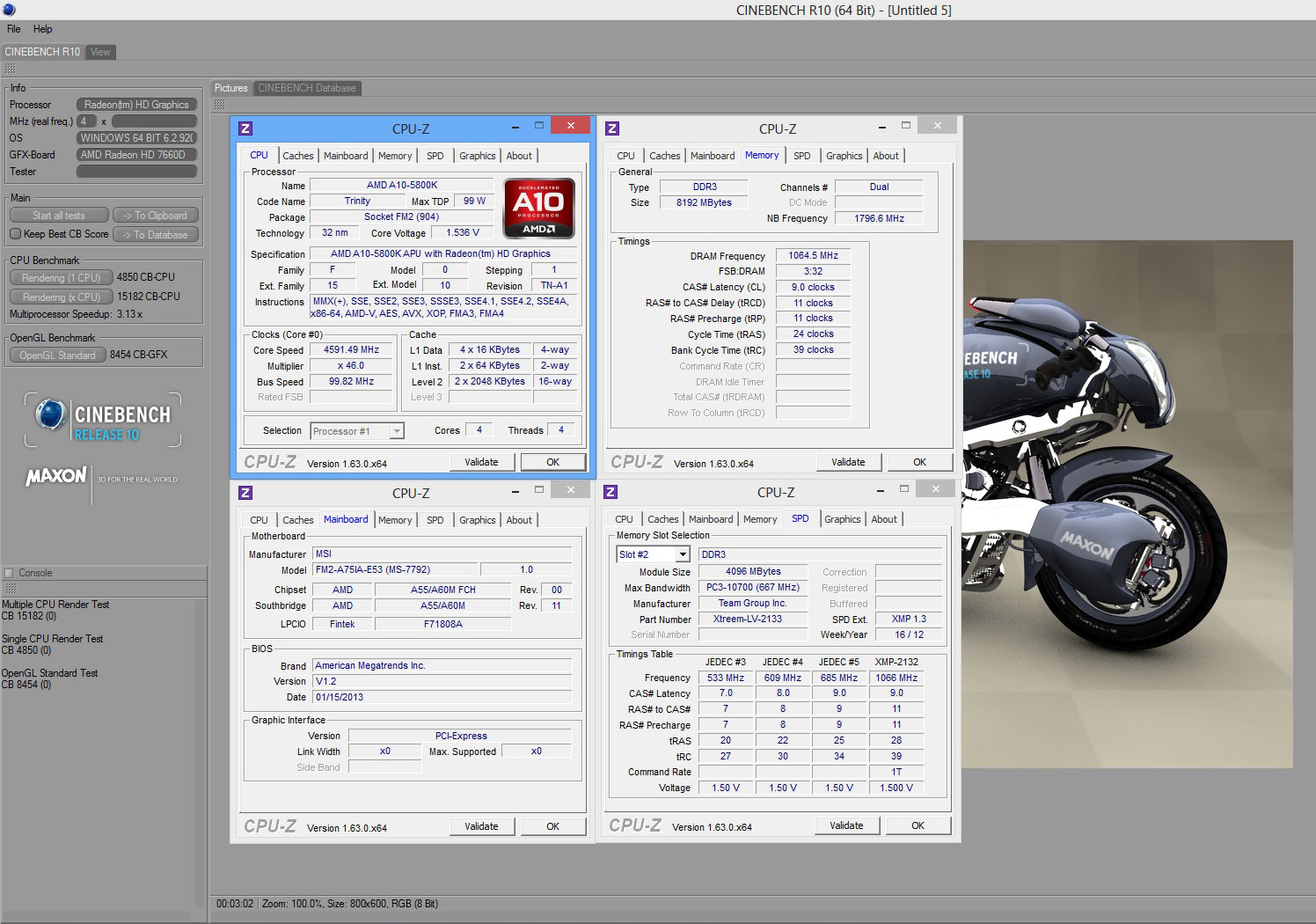Select the View tab next to CINEBENCH R10
This screenshot has height=924, width=1316.
click(101, 52)
